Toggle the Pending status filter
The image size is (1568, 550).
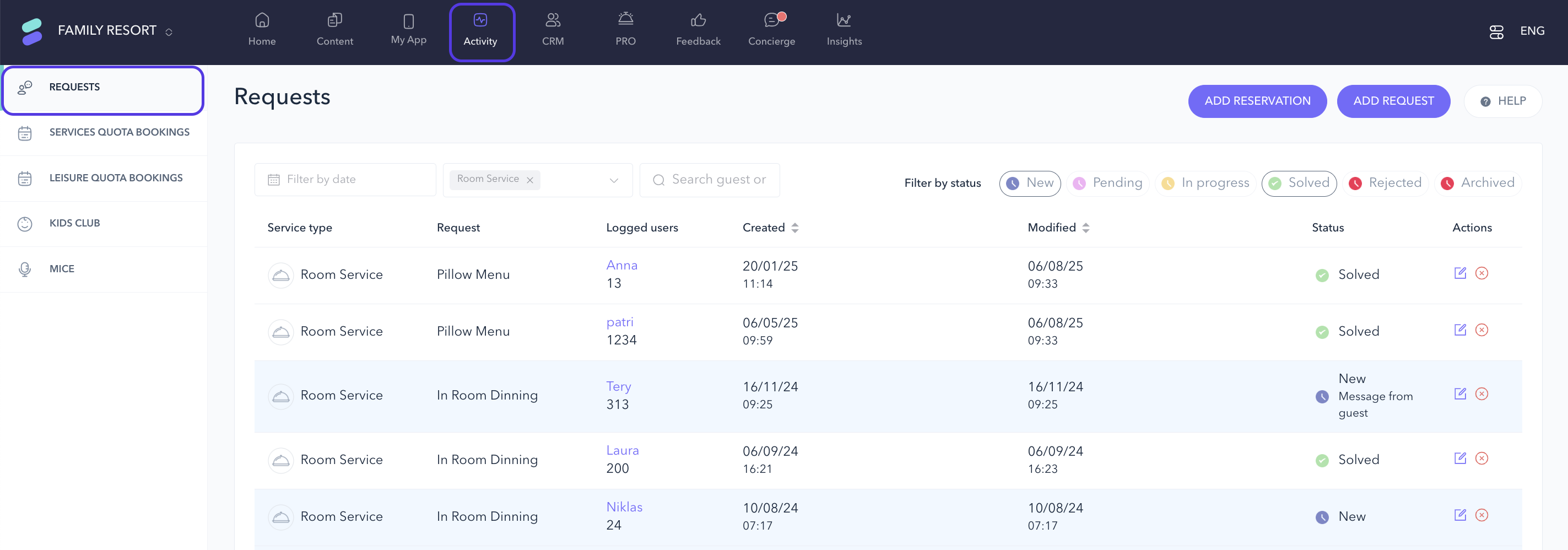tap(1108, 184)
